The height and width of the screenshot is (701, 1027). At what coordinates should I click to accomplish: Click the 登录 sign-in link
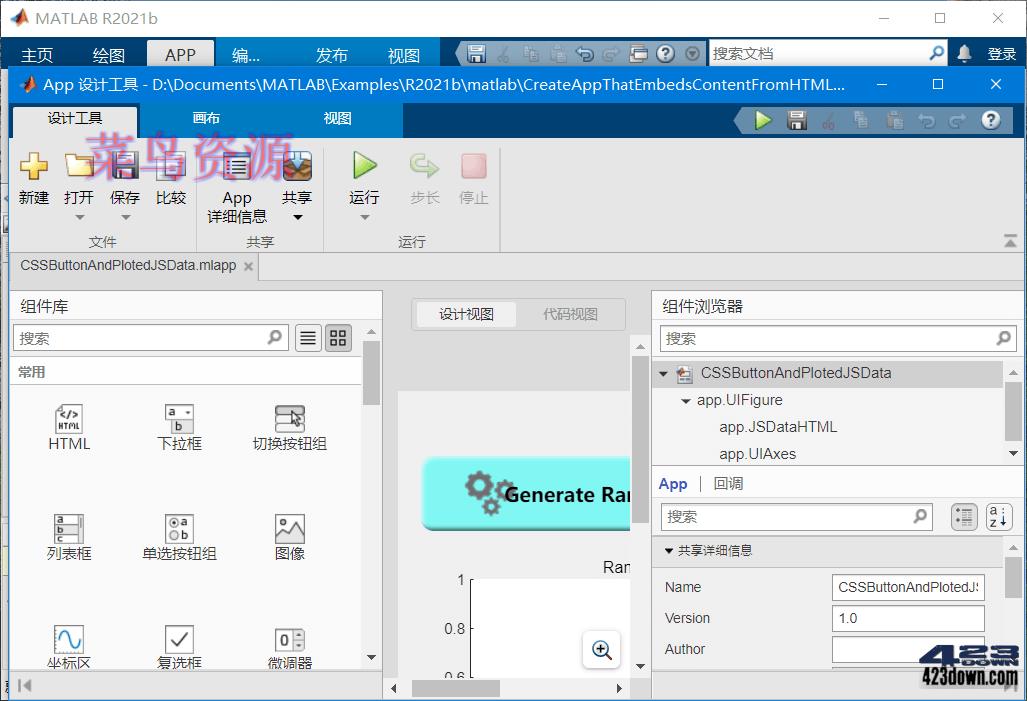pos(998,52)
